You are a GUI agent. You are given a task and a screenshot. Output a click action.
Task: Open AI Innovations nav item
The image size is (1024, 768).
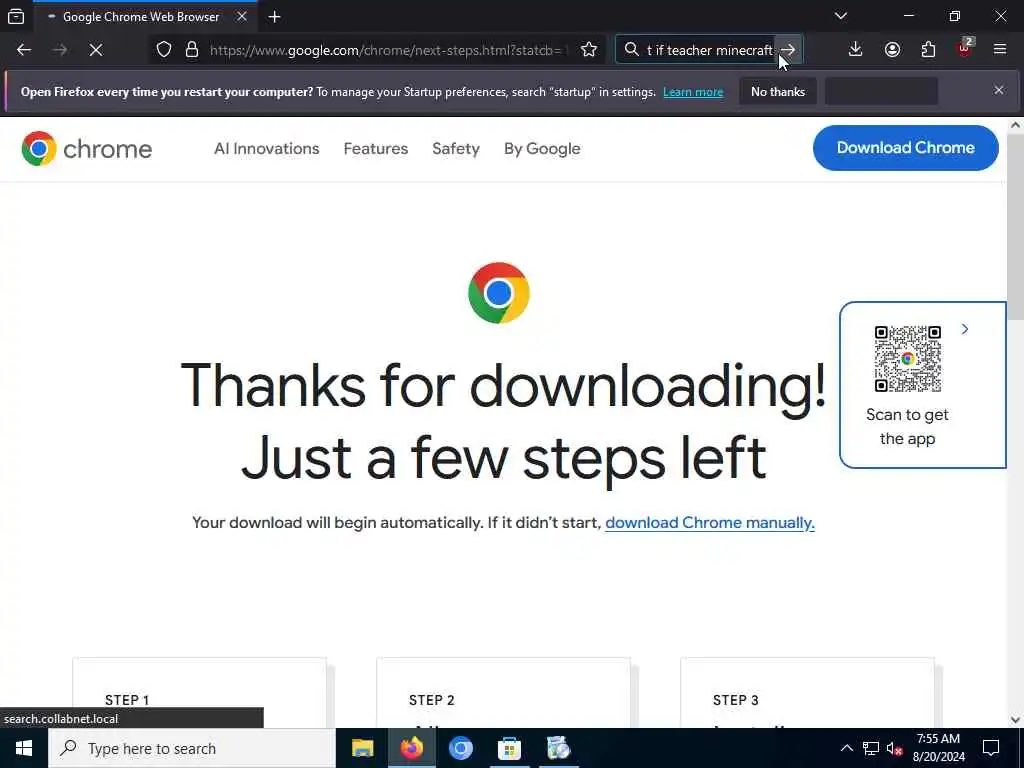pos(266,149)
